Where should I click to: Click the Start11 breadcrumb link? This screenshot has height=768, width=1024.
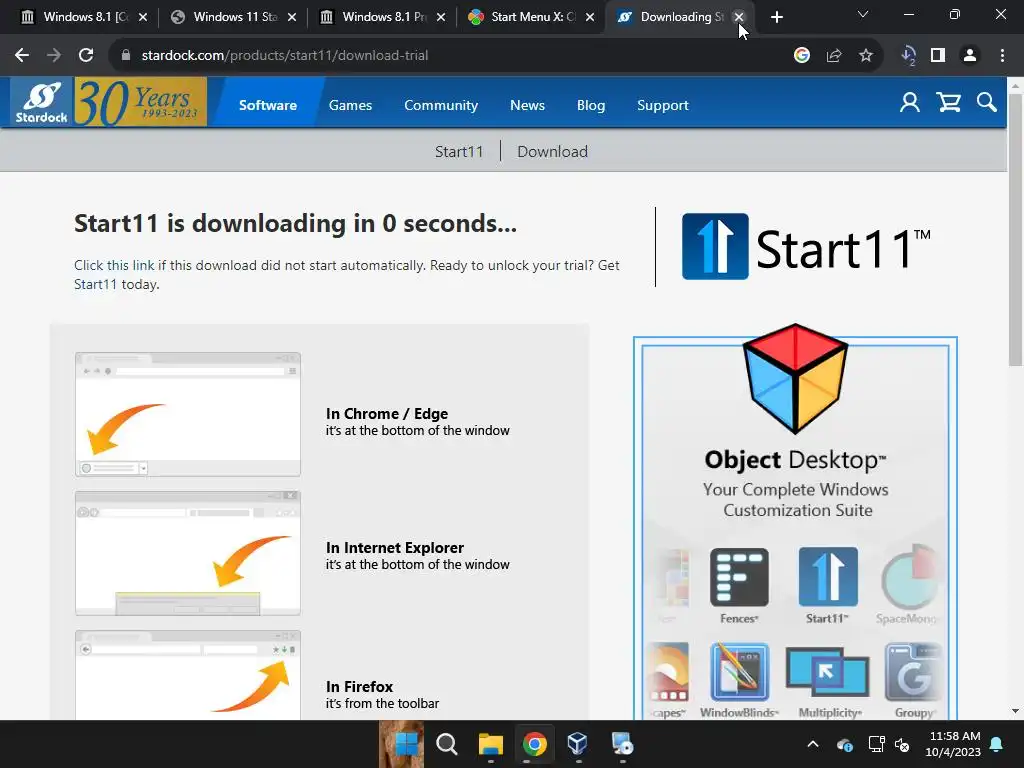(459, 152)
